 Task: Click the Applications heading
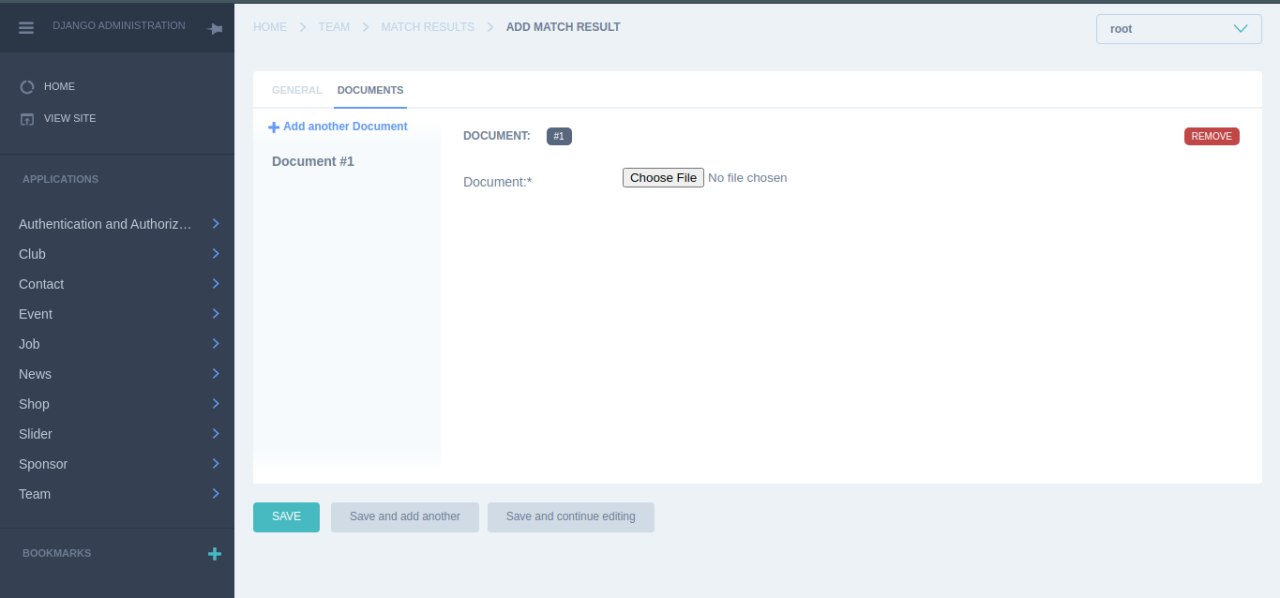coord(61,180)
